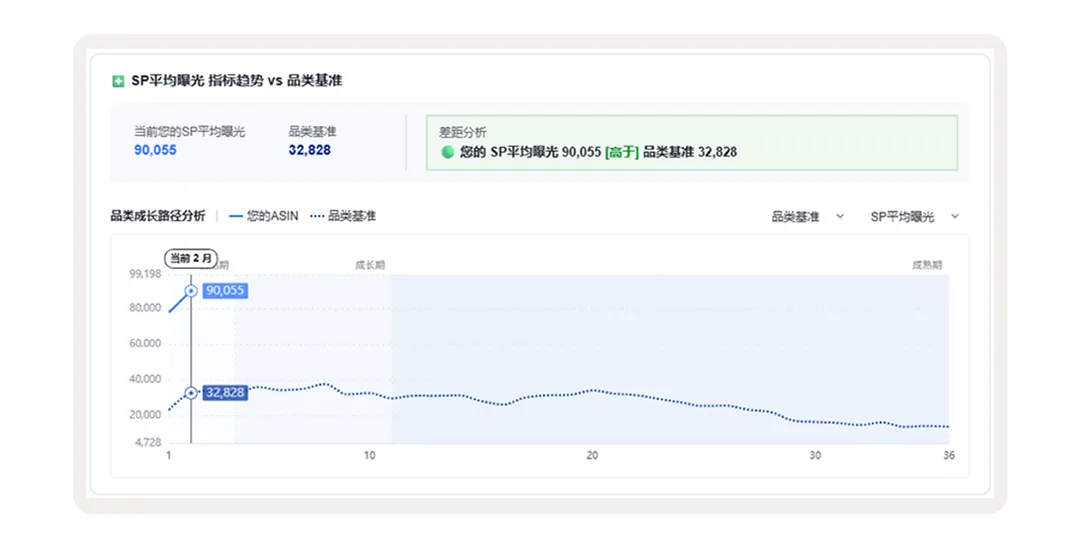Click the green status dot in 差距分析

(x=448, y=152)
